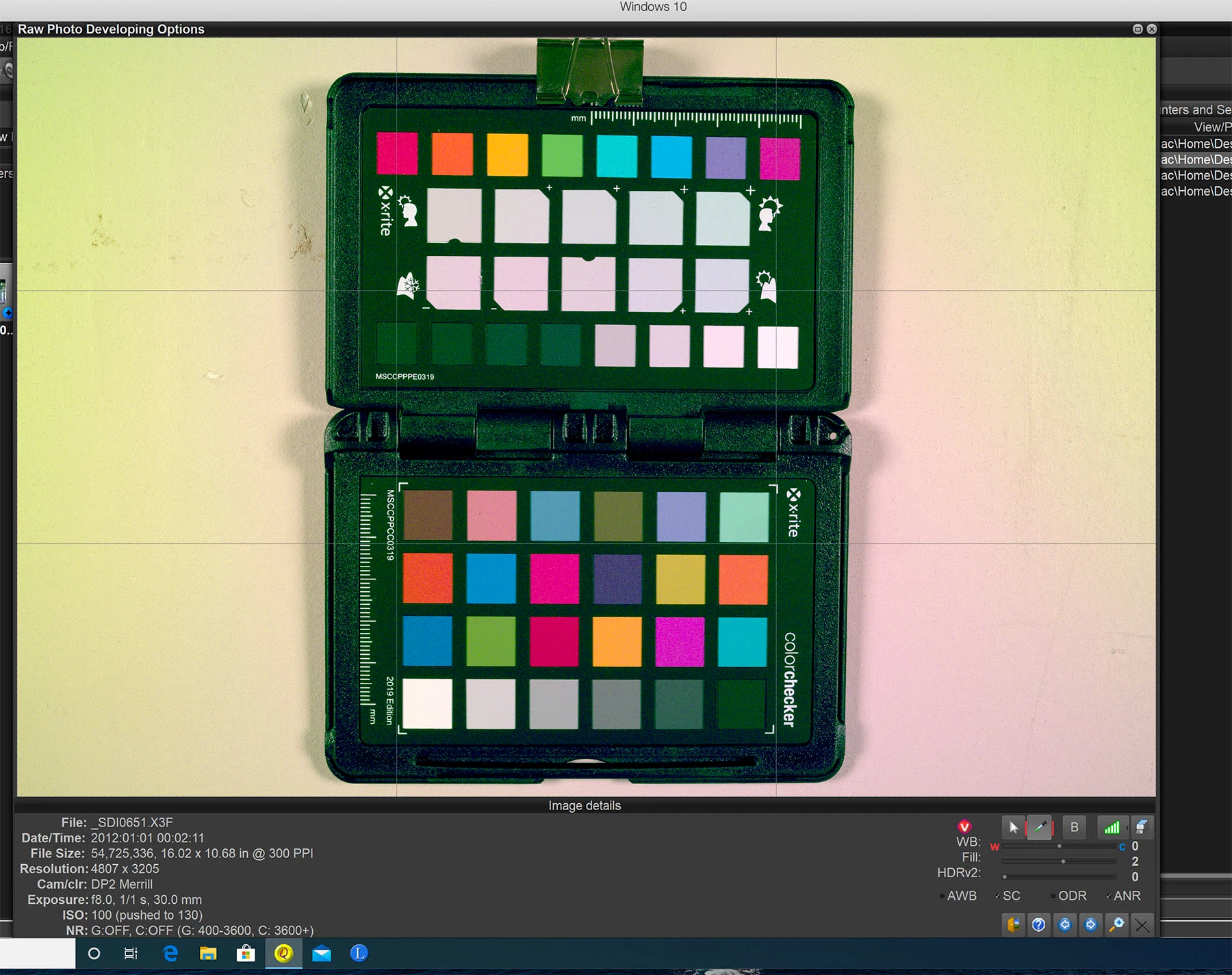
Task: Click the stacked documents batch icon
Action: tap(1142, 827)
